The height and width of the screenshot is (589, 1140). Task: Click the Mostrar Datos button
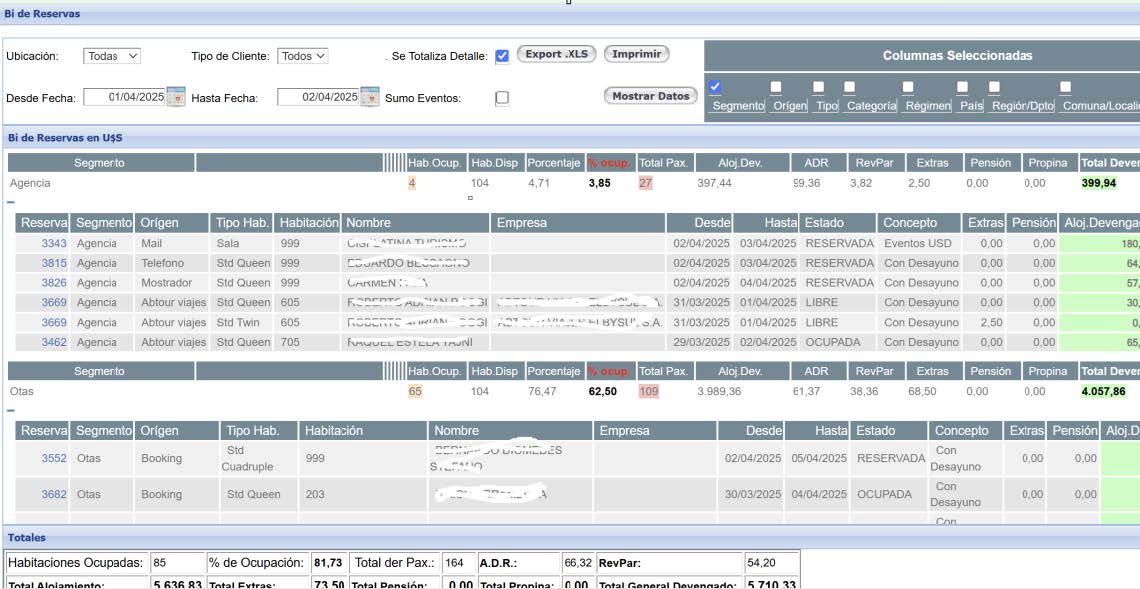click(650, 96)
